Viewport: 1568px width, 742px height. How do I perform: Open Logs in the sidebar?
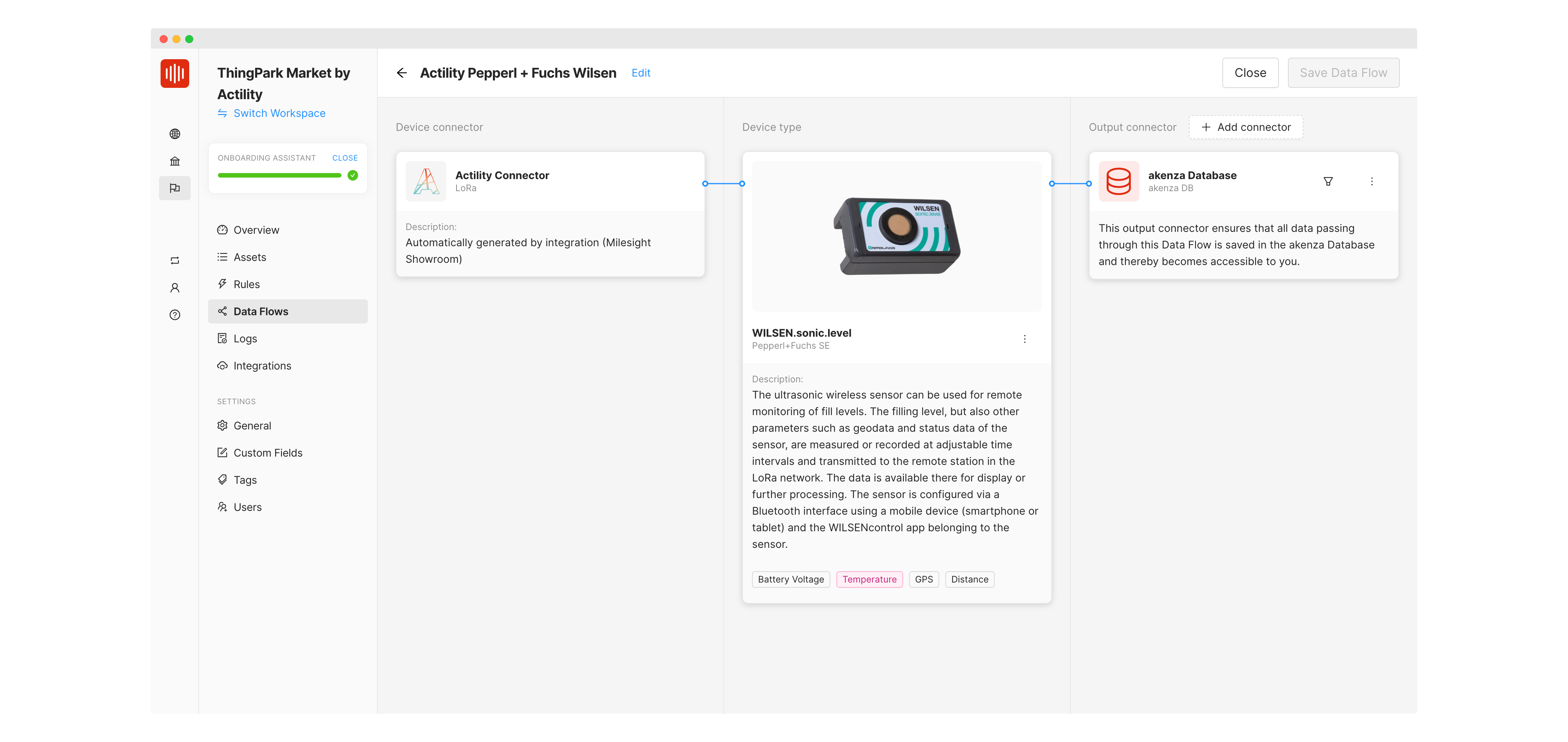click(x=288, y=339)
